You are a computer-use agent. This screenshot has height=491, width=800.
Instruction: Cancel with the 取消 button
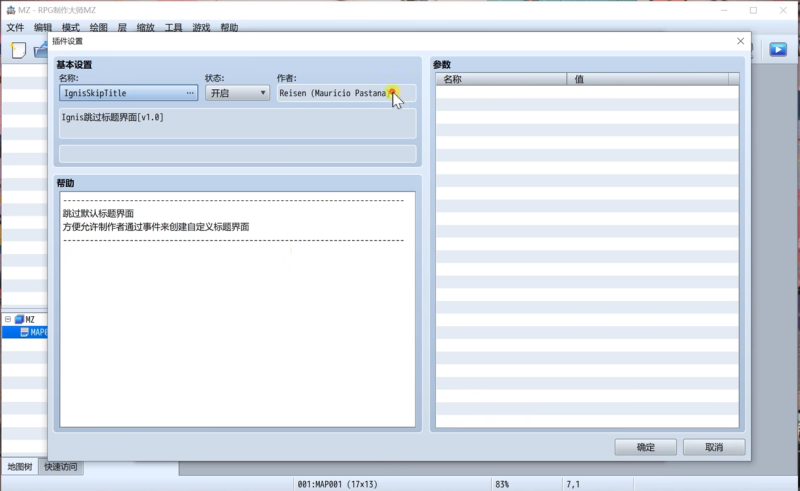click(714, 447)
